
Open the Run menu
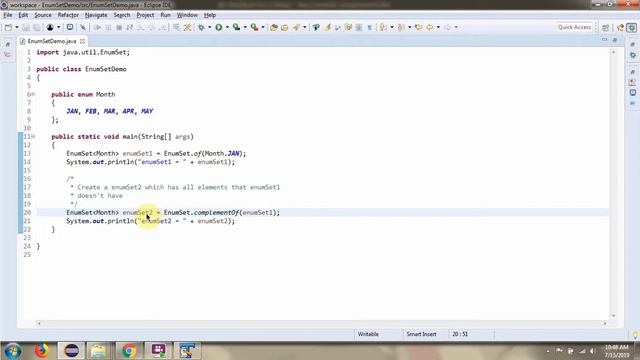[165, 15]
